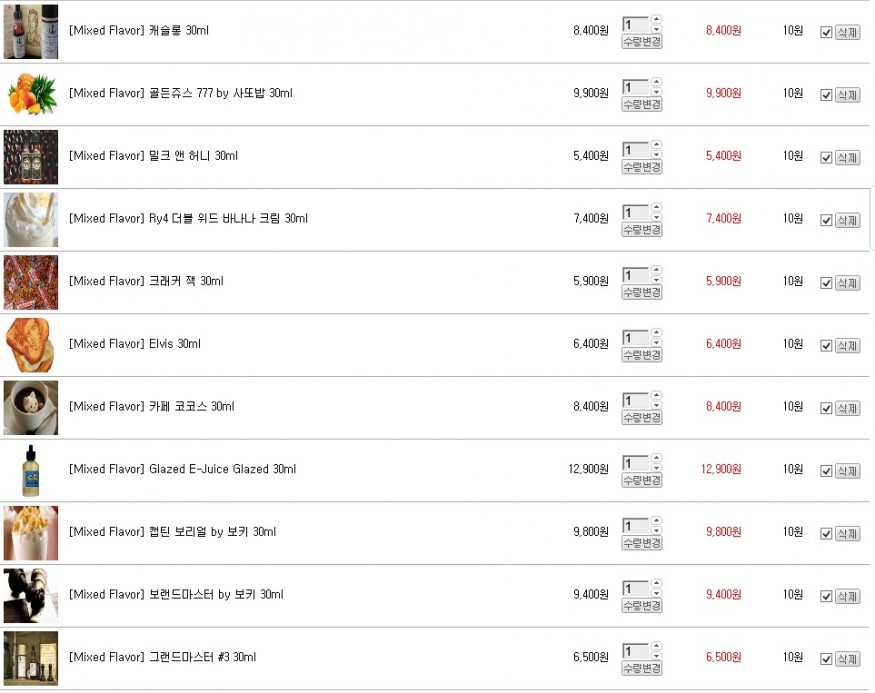The width and height of the screenshot is (875, 693).
Task: Open the 크래커 잭 30ml product name link
Action: coord(146,281)
